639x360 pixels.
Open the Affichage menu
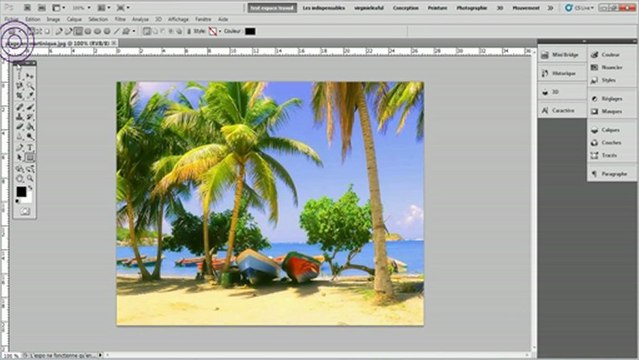click(178, 19)
